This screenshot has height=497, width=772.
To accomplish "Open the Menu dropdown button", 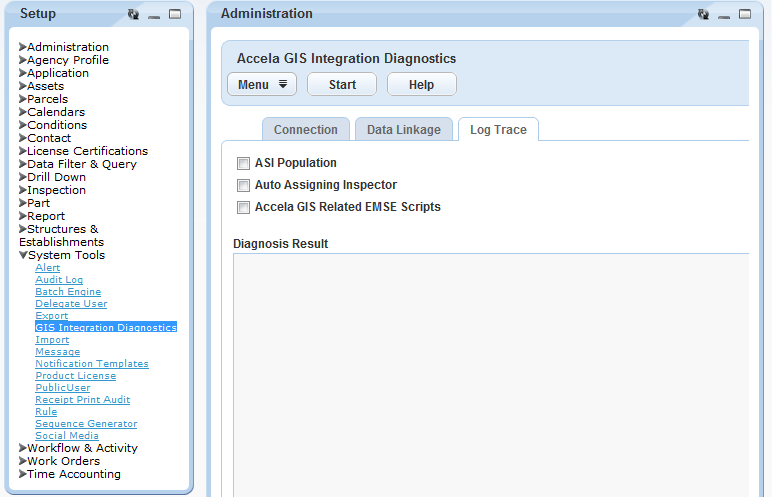I will 262,85.
